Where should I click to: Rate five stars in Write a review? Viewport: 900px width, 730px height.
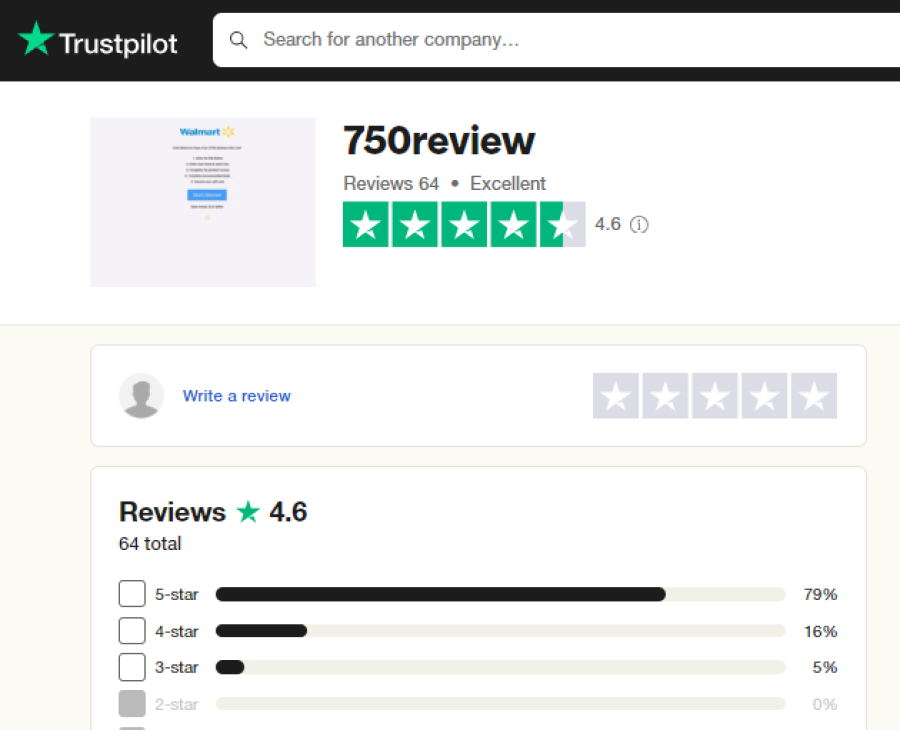coord(814,395)
